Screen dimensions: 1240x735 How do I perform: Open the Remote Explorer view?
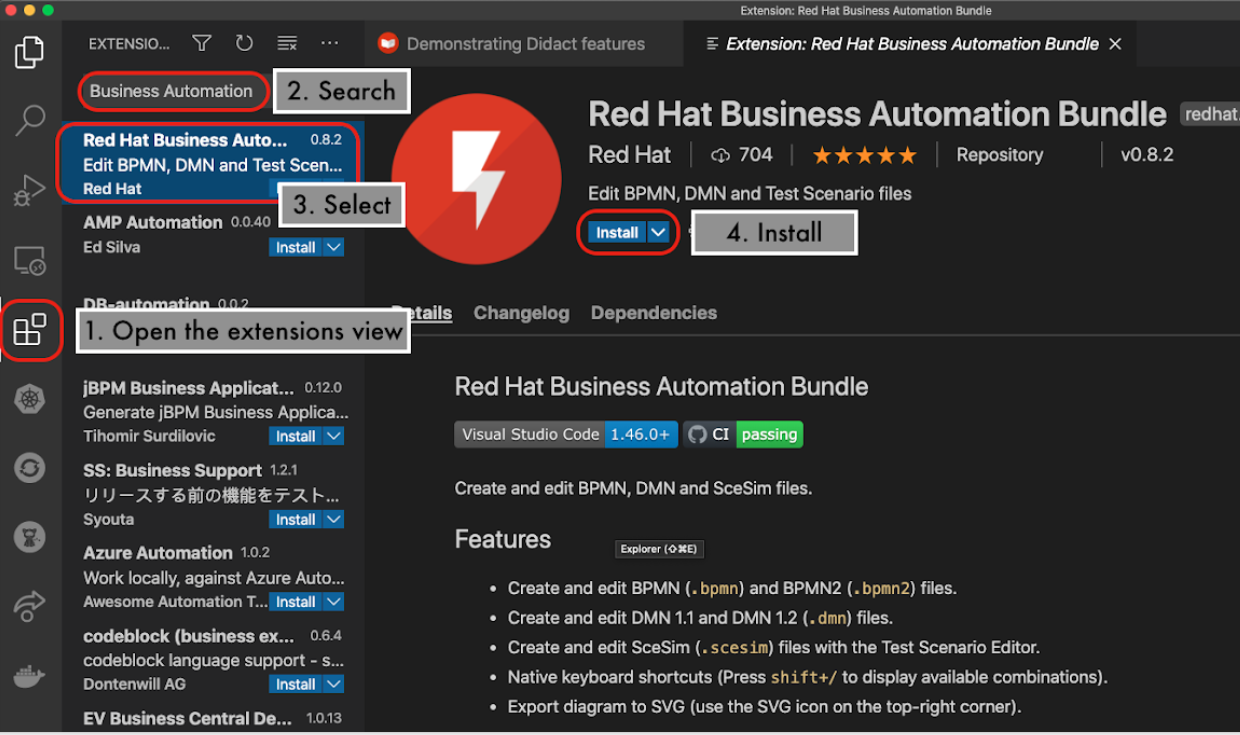30,262
